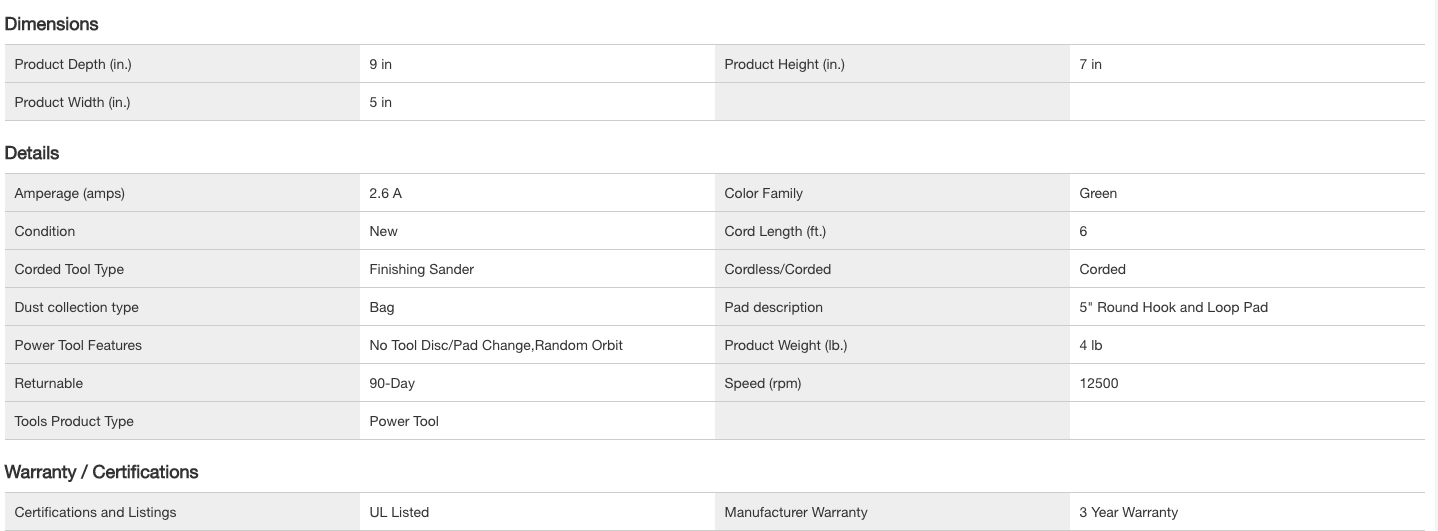Click the Details section heading
Image resolution: width=1438 pixels, height=531 pixels.
[32, 153]
